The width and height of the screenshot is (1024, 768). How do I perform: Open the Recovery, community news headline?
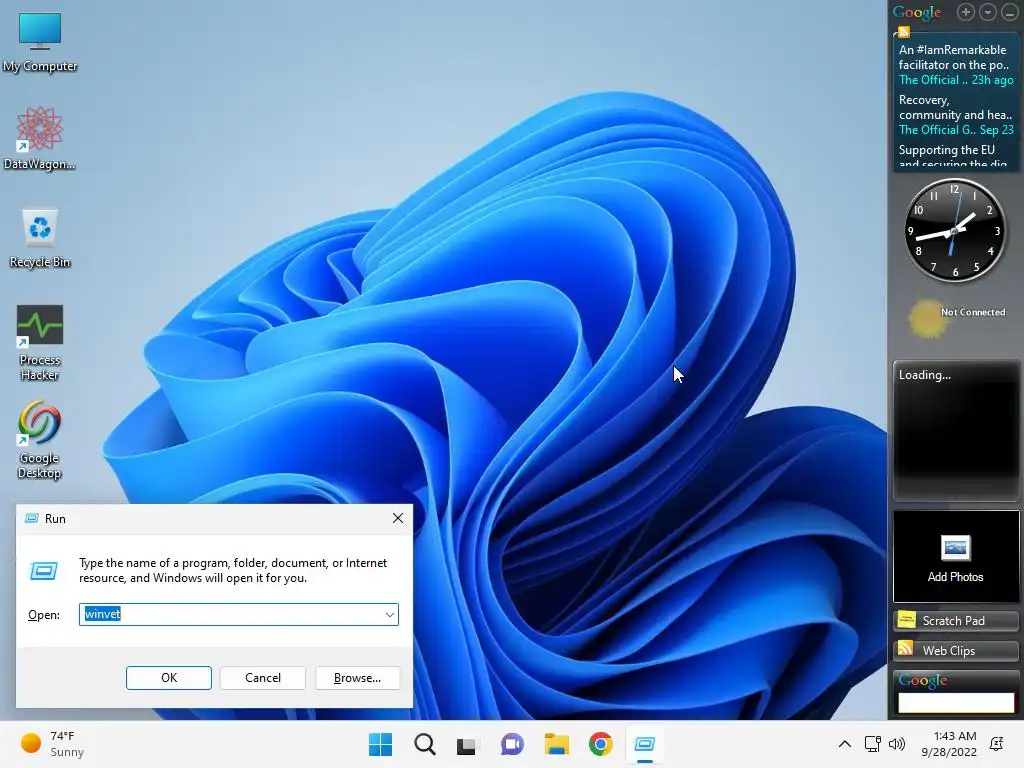pyautogui.click(x=955, y=107)
